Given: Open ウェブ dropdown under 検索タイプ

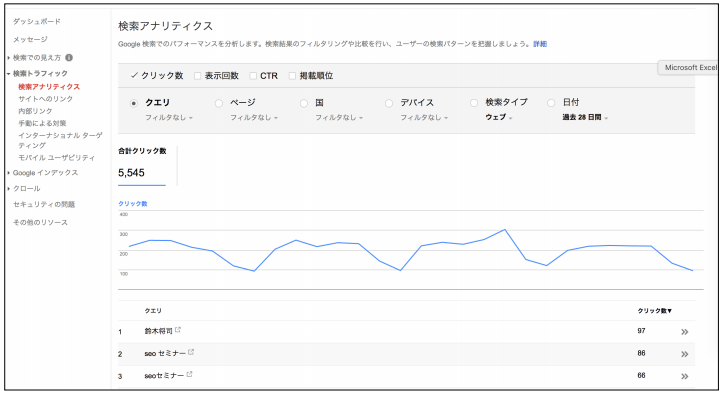Looking at the screenshot, I should click(499, 117).
